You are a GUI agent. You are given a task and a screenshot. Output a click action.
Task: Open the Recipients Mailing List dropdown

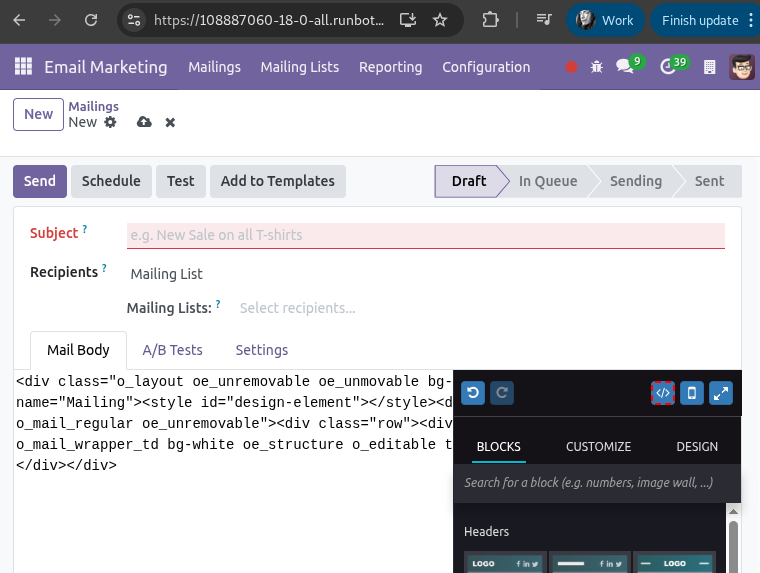coord(166,274)
